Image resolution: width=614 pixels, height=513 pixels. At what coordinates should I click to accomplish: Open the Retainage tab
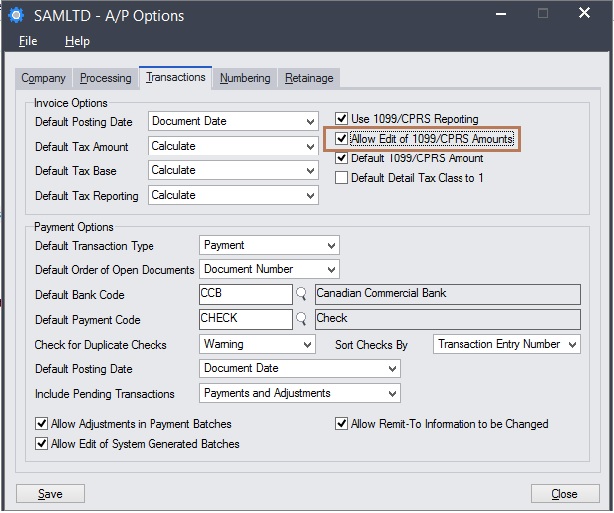pos(309,78)
